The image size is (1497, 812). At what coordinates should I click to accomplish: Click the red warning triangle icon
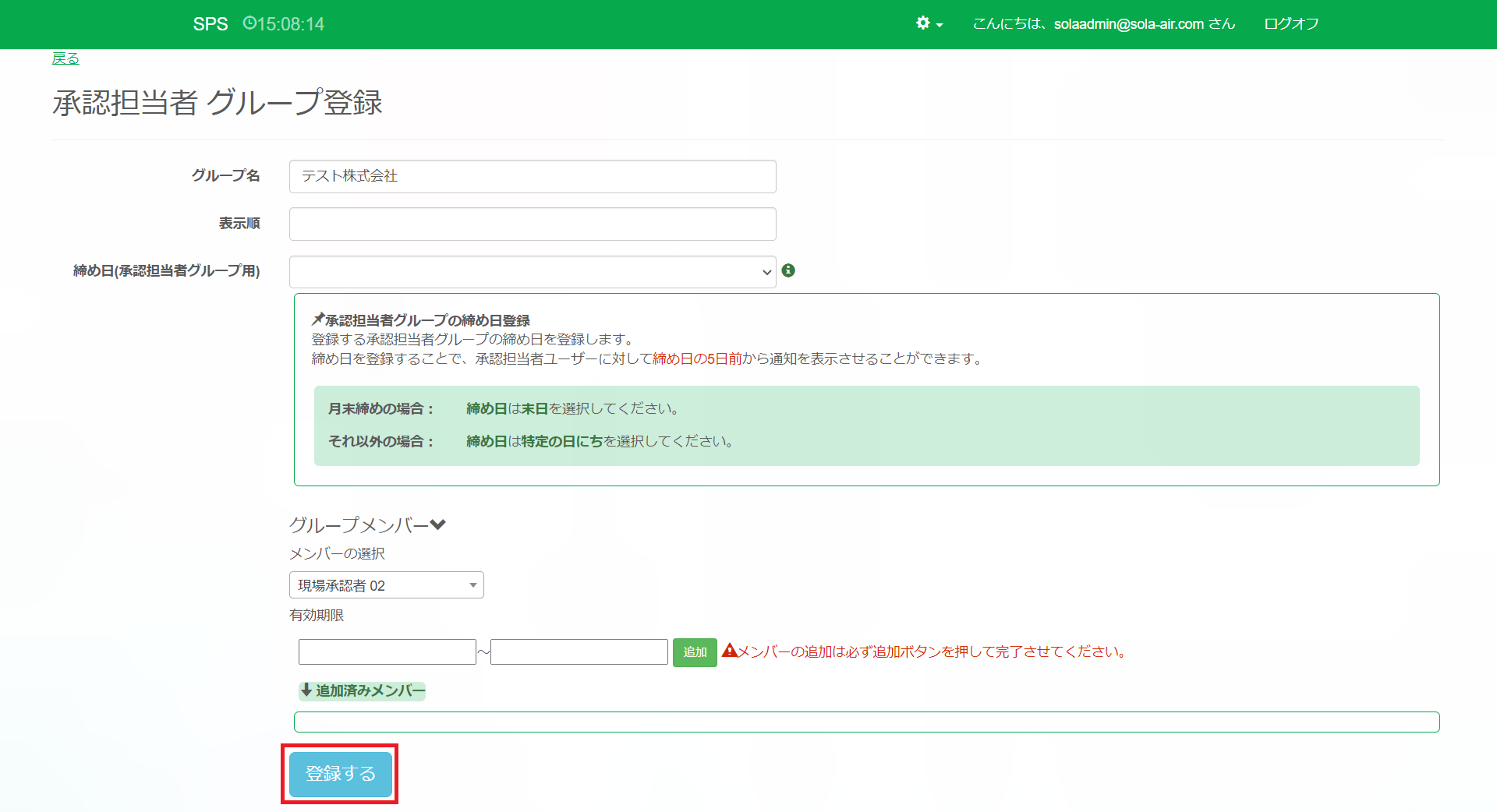tap(729, 651)
